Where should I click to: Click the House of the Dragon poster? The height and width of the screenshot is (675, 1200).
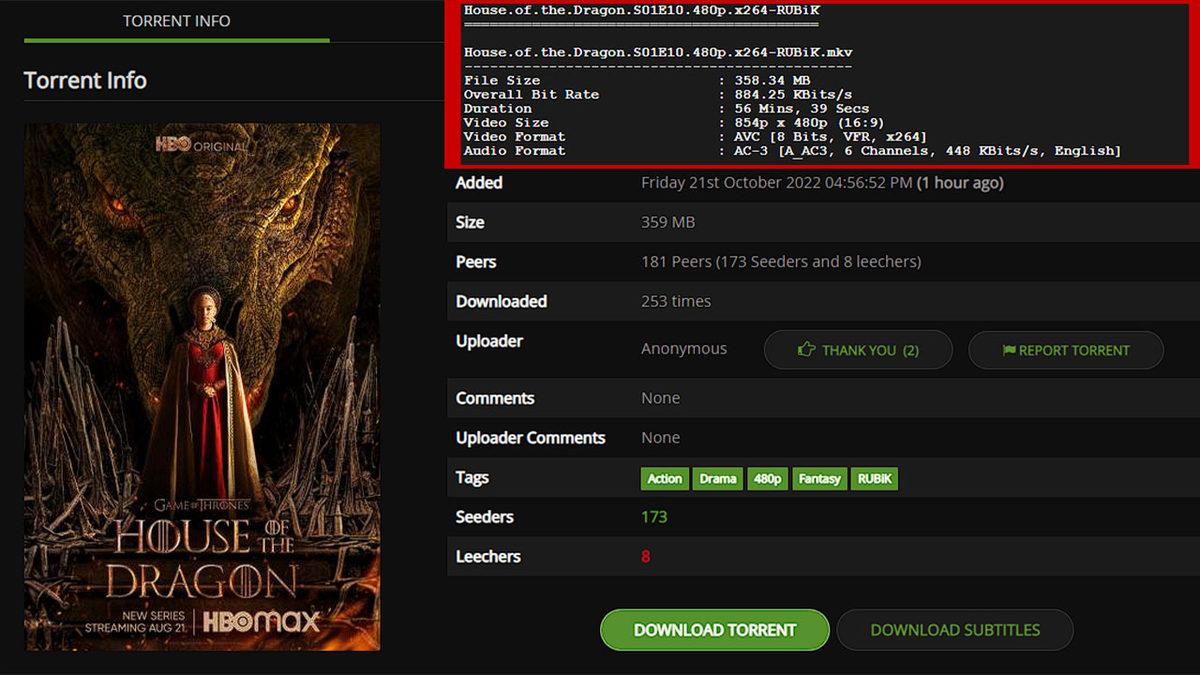click(202, 387)
